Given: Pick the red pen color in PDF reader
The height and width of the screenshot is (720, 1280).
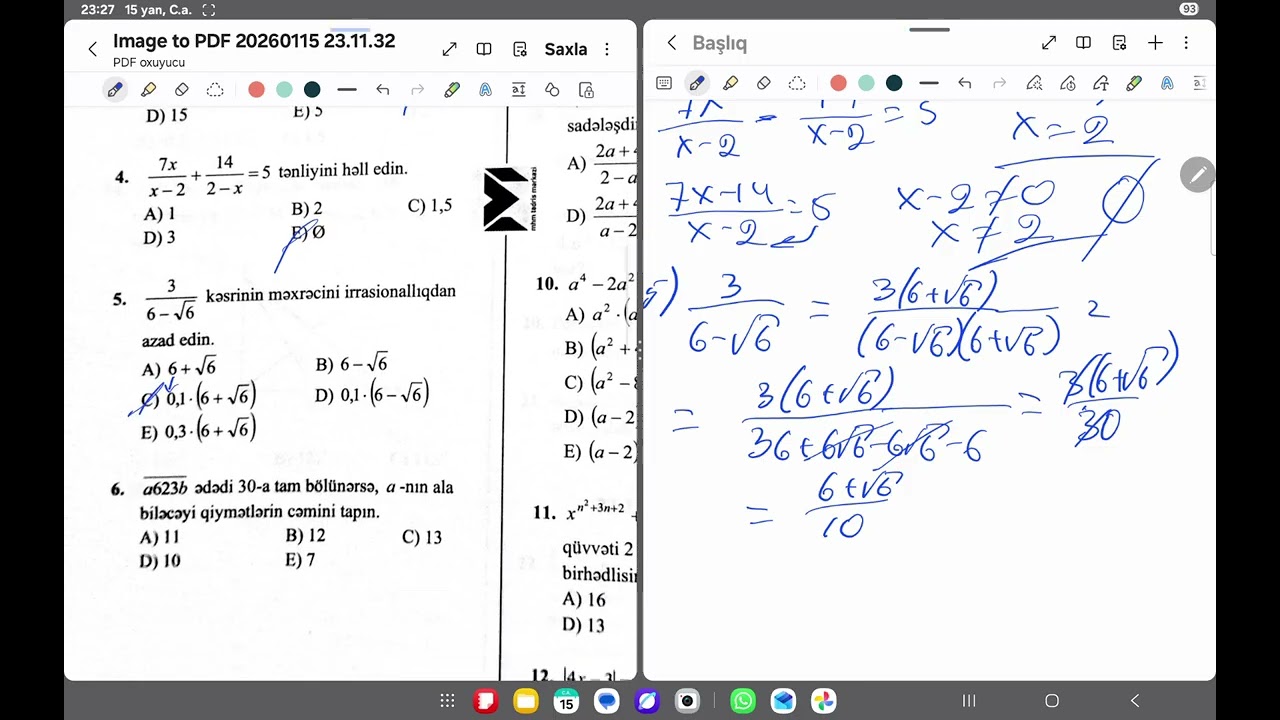Looking at the screenshot, I should [256, 90].
